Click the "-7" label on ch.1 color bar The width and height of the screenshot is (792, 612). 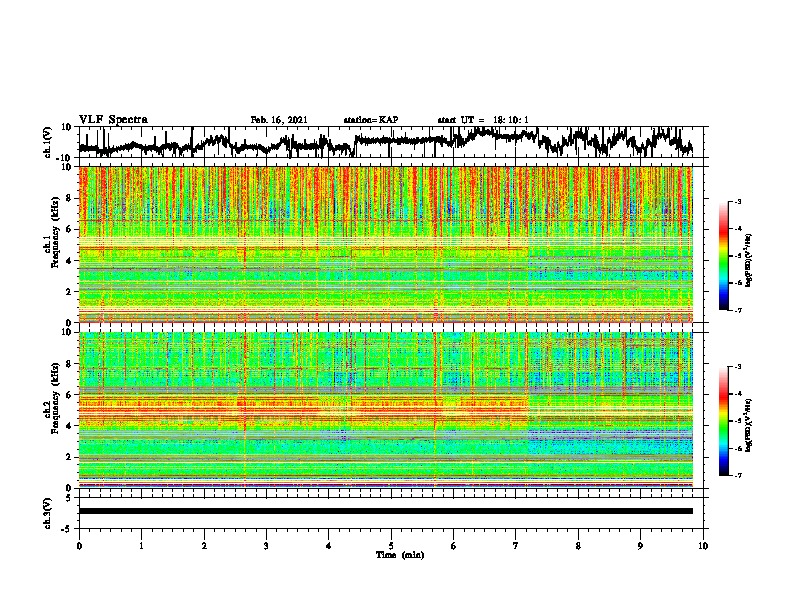click(x=737, y=310)
